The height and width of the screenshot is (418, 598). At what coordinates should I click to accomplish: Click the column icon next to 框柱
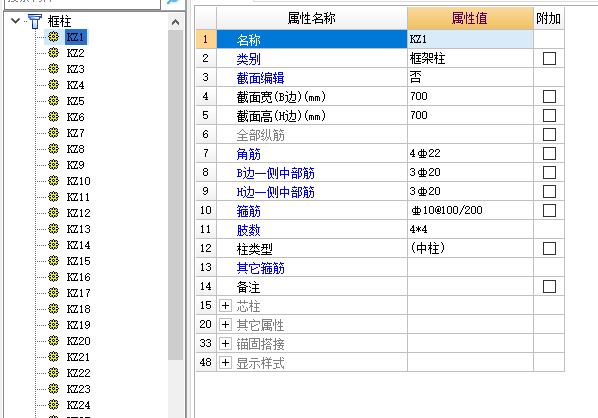tap(35, 21)
